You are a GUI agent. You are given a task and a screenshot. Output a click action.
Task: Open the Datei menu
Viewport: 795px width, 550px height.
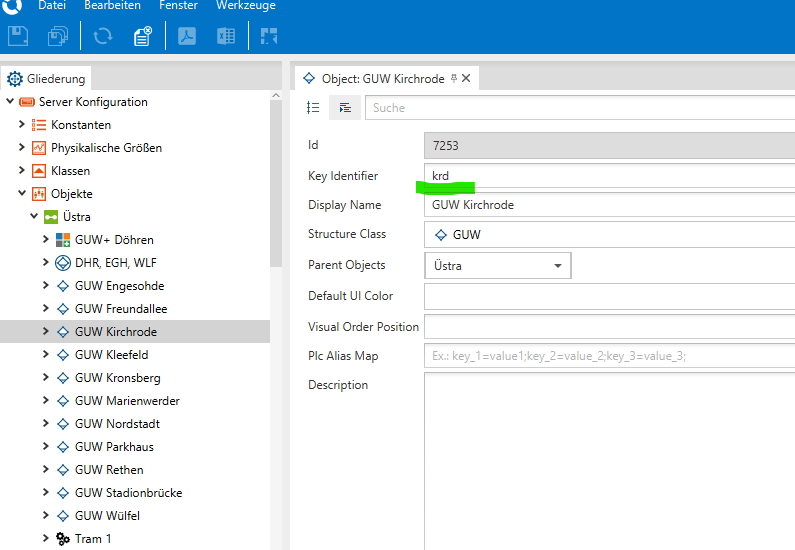click(x=52, y=6)
